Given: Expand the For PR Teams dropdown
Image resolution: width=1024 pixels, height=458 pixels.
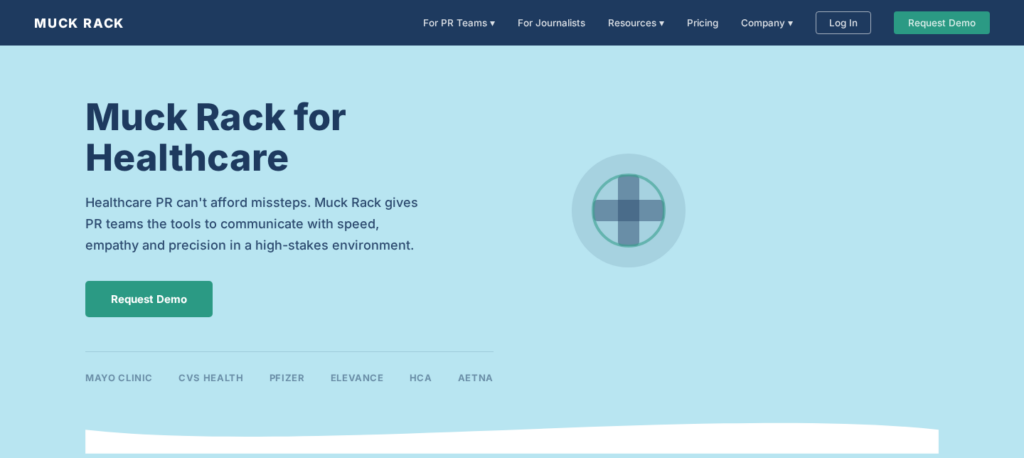Looking at the screenshot, I should (459, 23).
